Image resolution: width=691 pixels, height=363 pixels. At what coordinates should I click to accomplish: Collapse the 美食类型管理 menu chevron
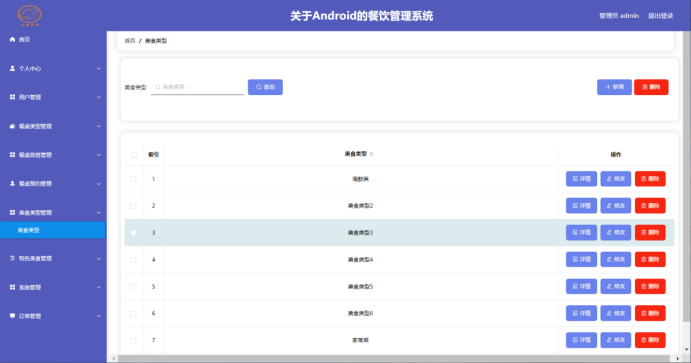coord(99,213)
